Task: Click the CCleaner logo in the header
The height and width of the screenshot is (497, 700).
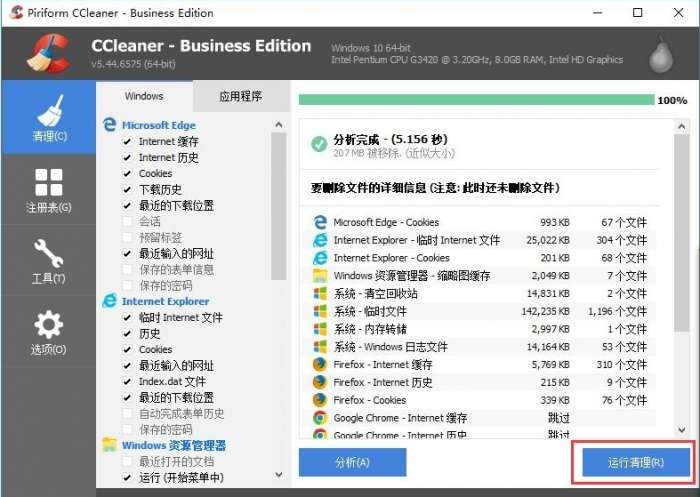Action: (x=48, y=54)
